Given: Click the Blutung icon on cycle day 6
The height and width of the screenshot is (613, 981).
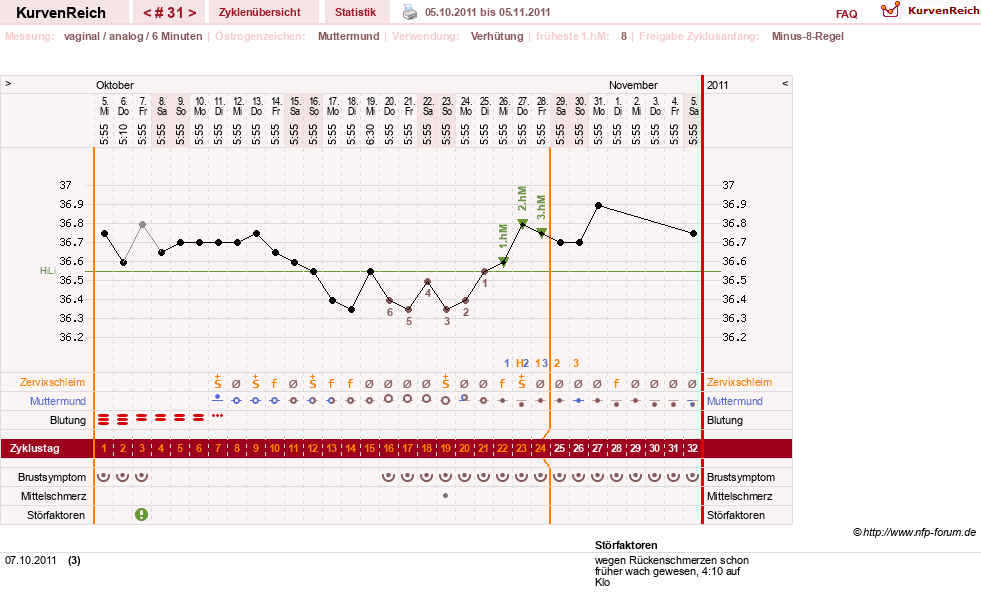Looking at the screenshot, I should pyautogui.click(x=198, y=417).
